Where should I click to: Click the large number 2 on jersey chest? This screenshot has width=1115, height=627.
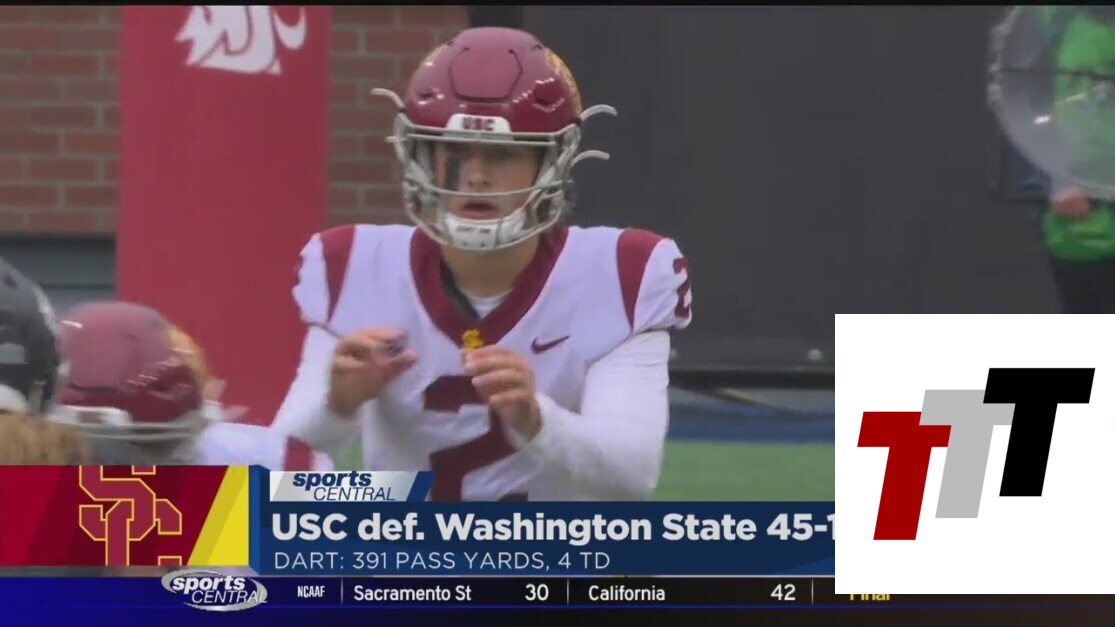(x=473, y=437)
